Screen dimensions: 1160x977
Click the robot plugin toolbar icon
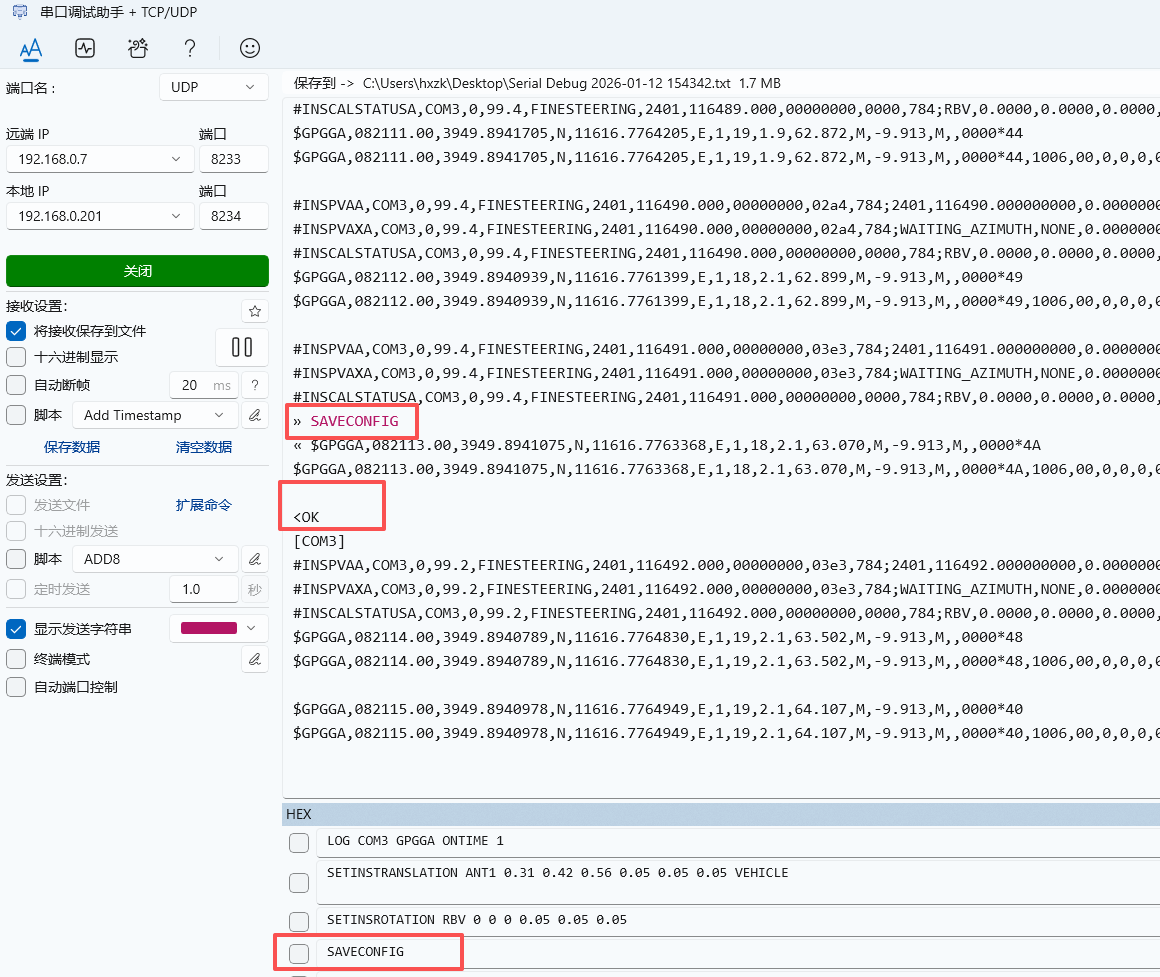coord(138,48)
